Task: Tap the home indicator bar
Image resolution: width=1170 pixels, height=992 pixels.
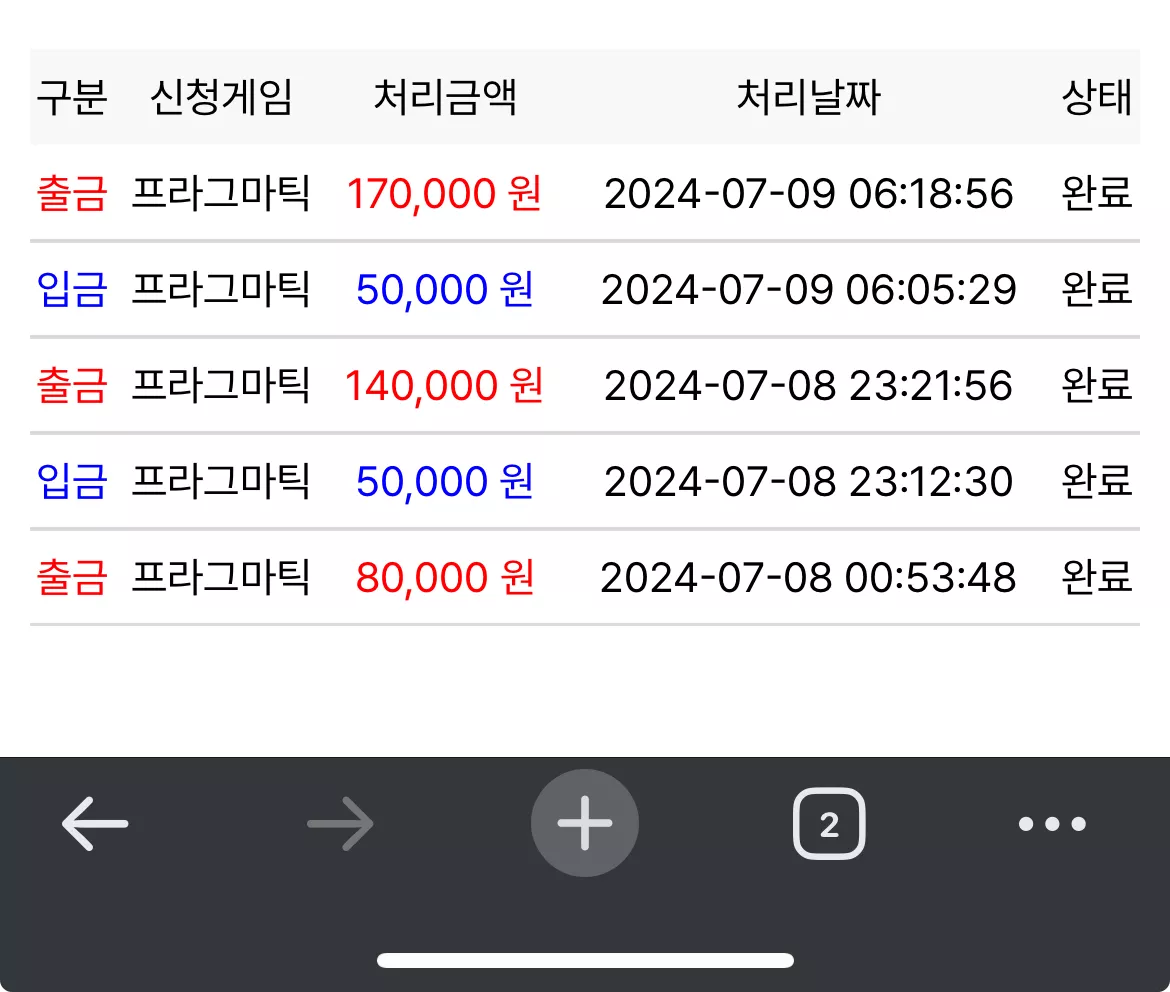Action: (x=585, y=960)
